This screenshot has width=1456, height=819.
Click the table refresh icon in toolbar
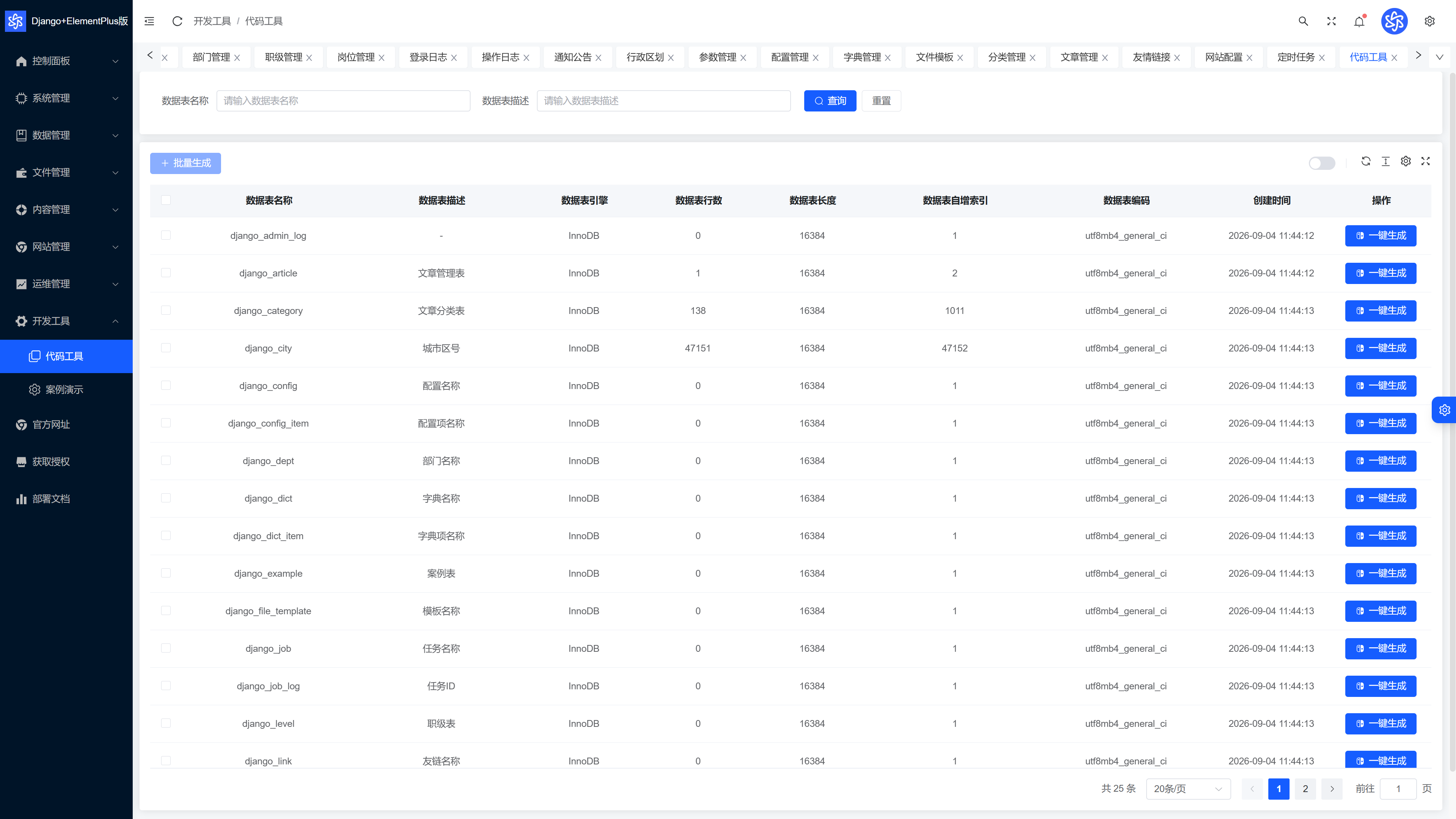[1365, 161]
